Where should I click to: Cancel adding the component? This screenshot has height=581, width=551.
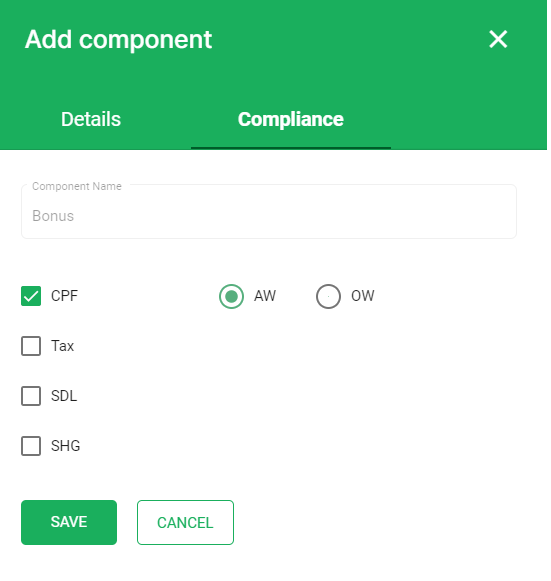pyautogui.click(x=185, y=522)
